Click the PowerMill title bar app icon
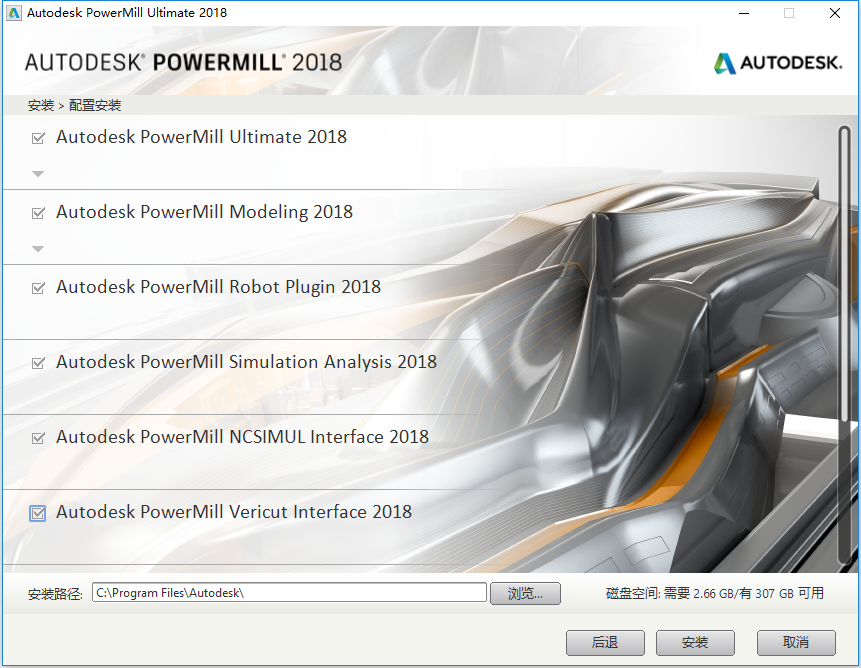 click(x=14, y=13)
